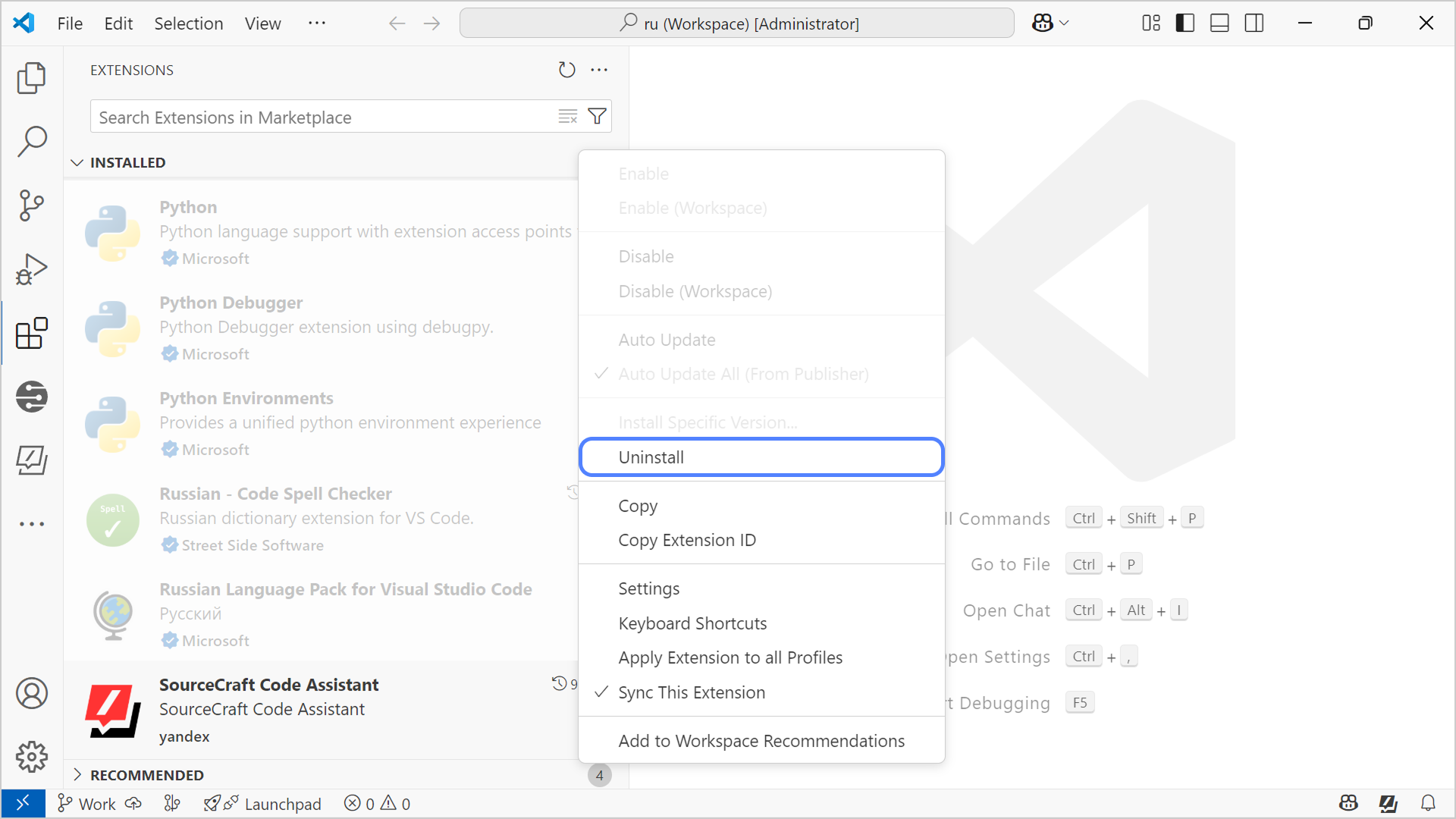1456x819 pixels.
Task: Open the Explorer view icon
Action: tap(31, 77)
